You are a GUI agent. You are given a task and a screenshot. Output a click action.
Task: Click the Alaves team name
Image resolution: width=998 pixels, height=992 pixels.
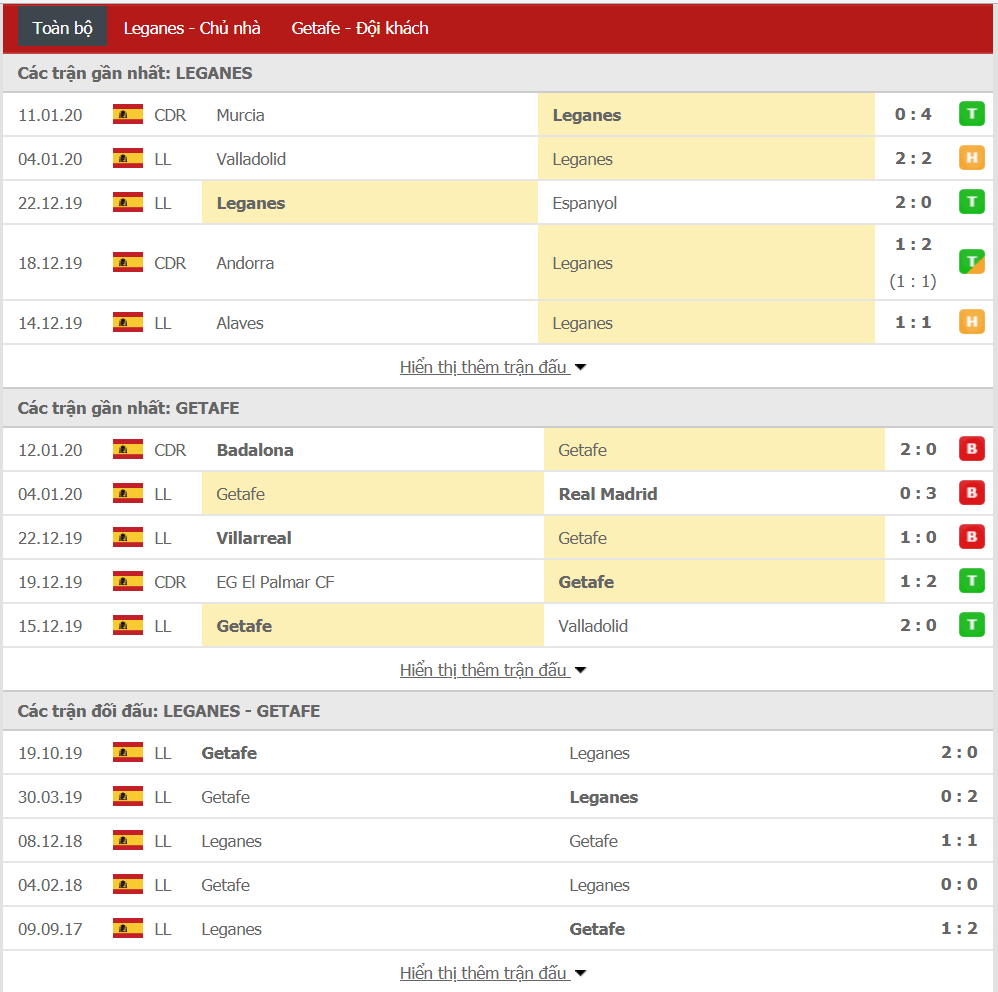(x=239, y=323)
